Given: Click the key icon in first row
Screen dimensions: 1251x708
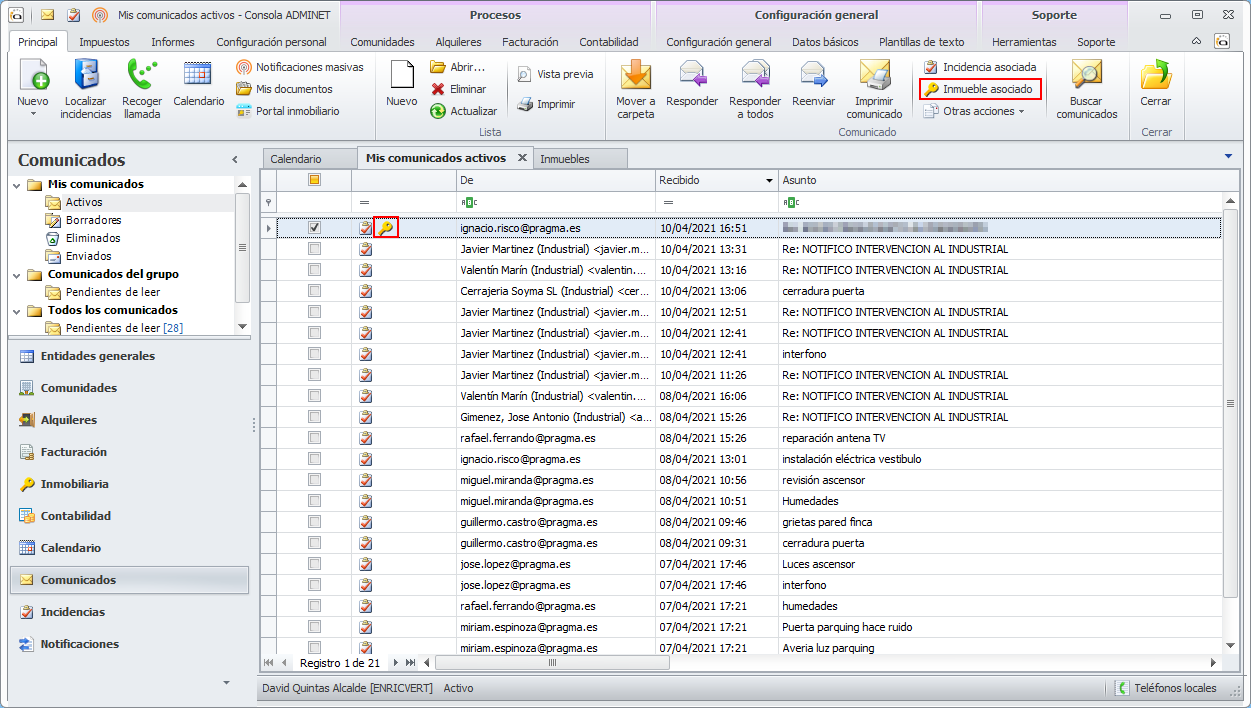Looking at the screenshot, I should click(386, 228).
